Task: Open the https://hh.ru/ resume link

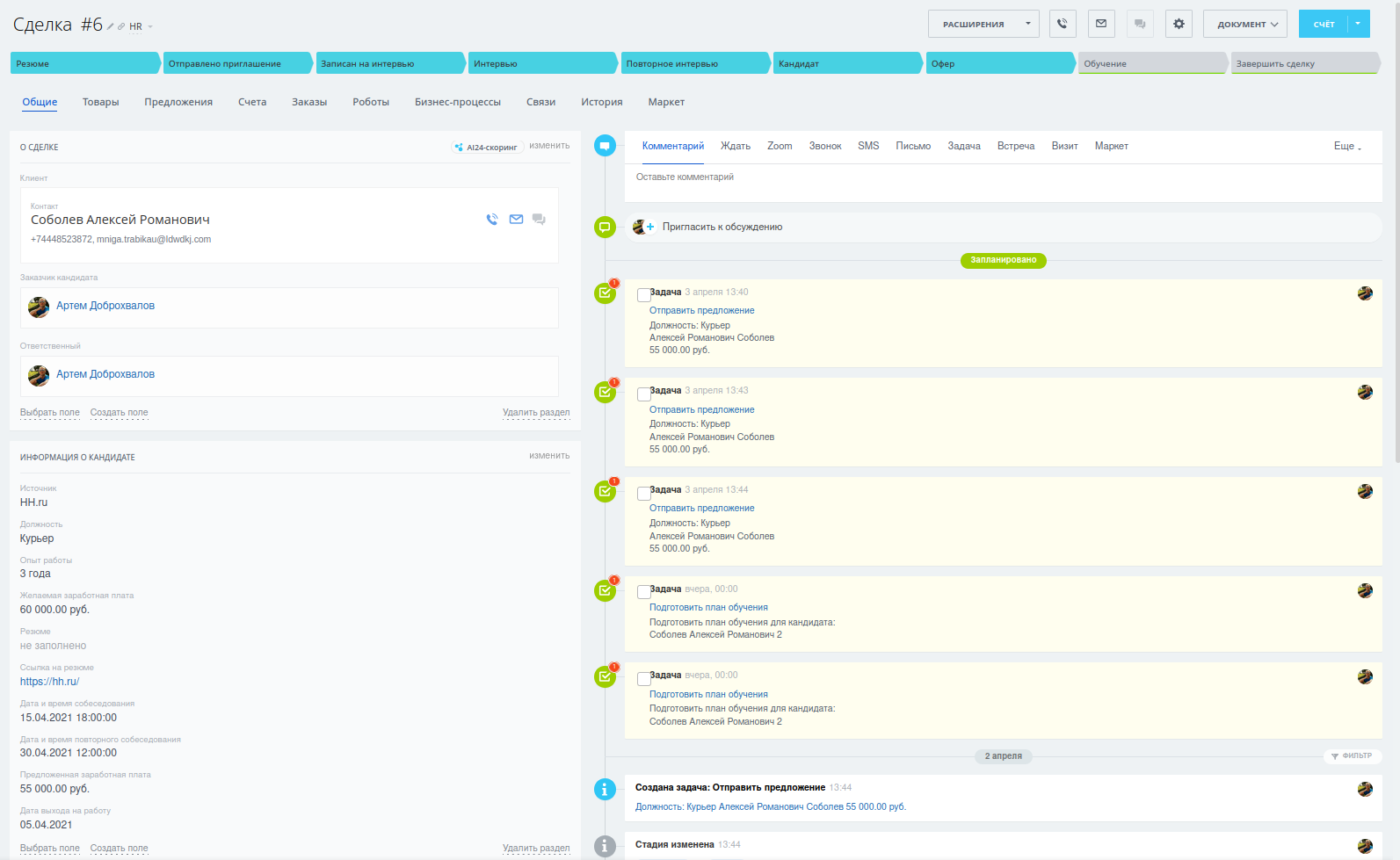Action: tap(49, 682)
